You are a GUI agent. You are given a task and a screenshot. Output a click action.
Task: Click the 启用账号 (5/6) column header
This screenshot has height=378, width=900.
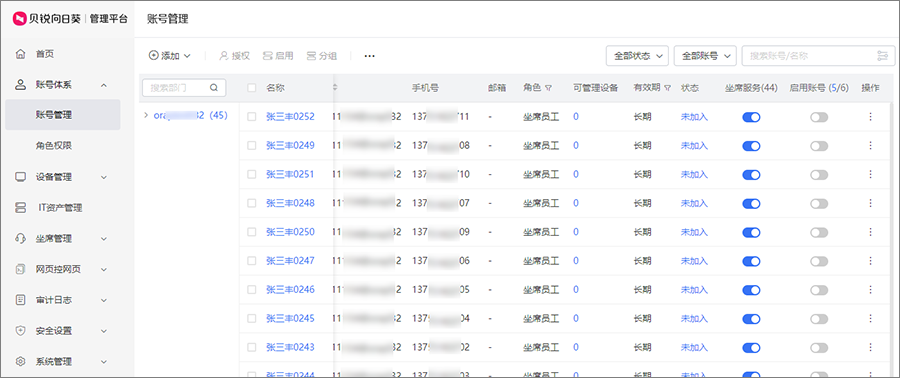819,88
